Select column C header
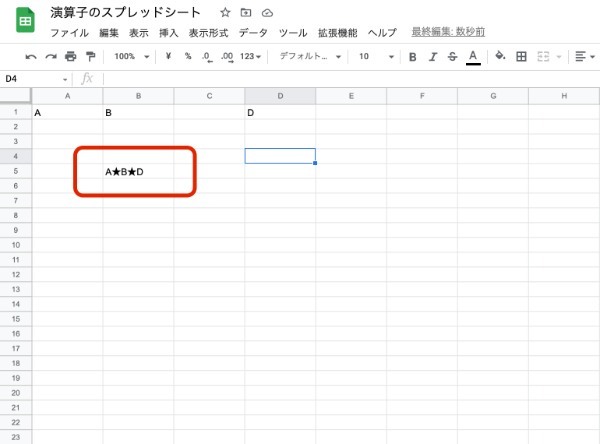 coord(209,96)
